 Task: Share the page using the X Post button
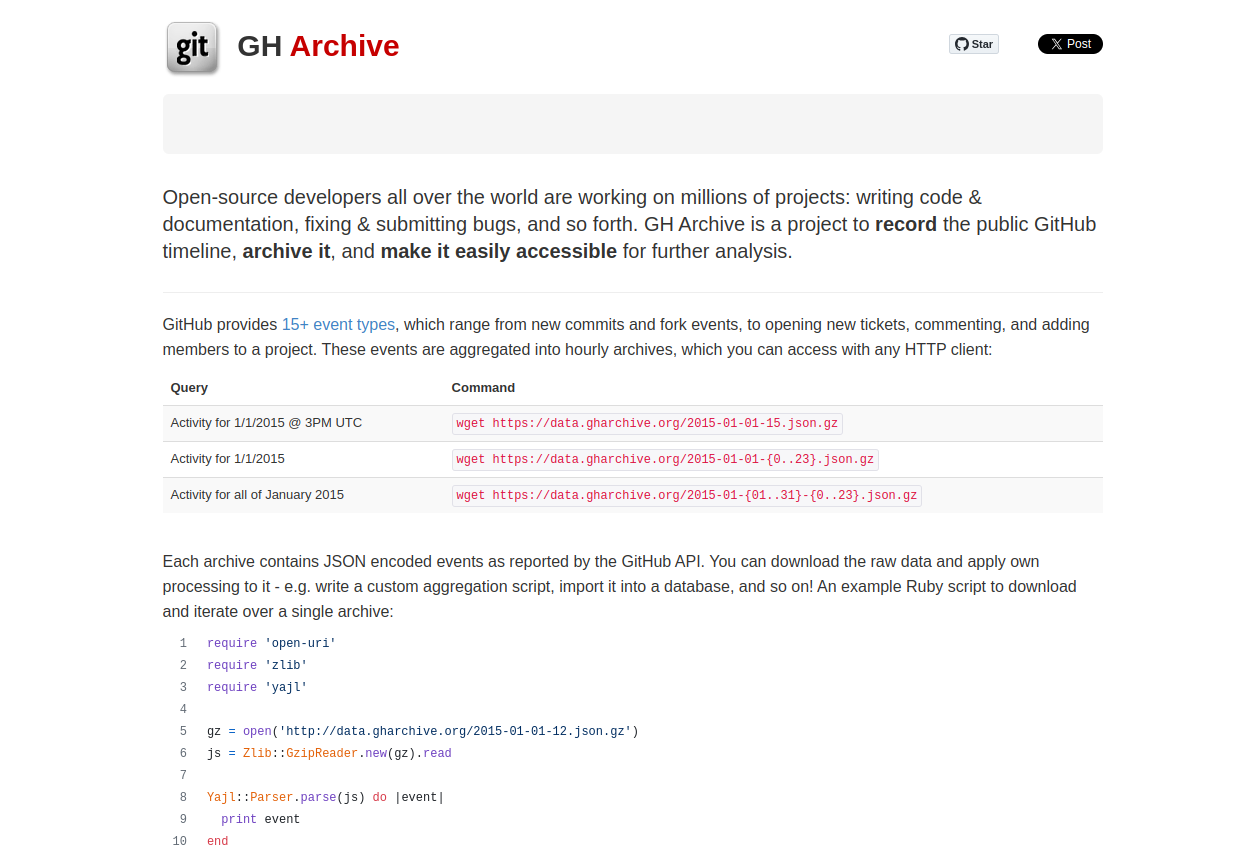point(1069,44)
